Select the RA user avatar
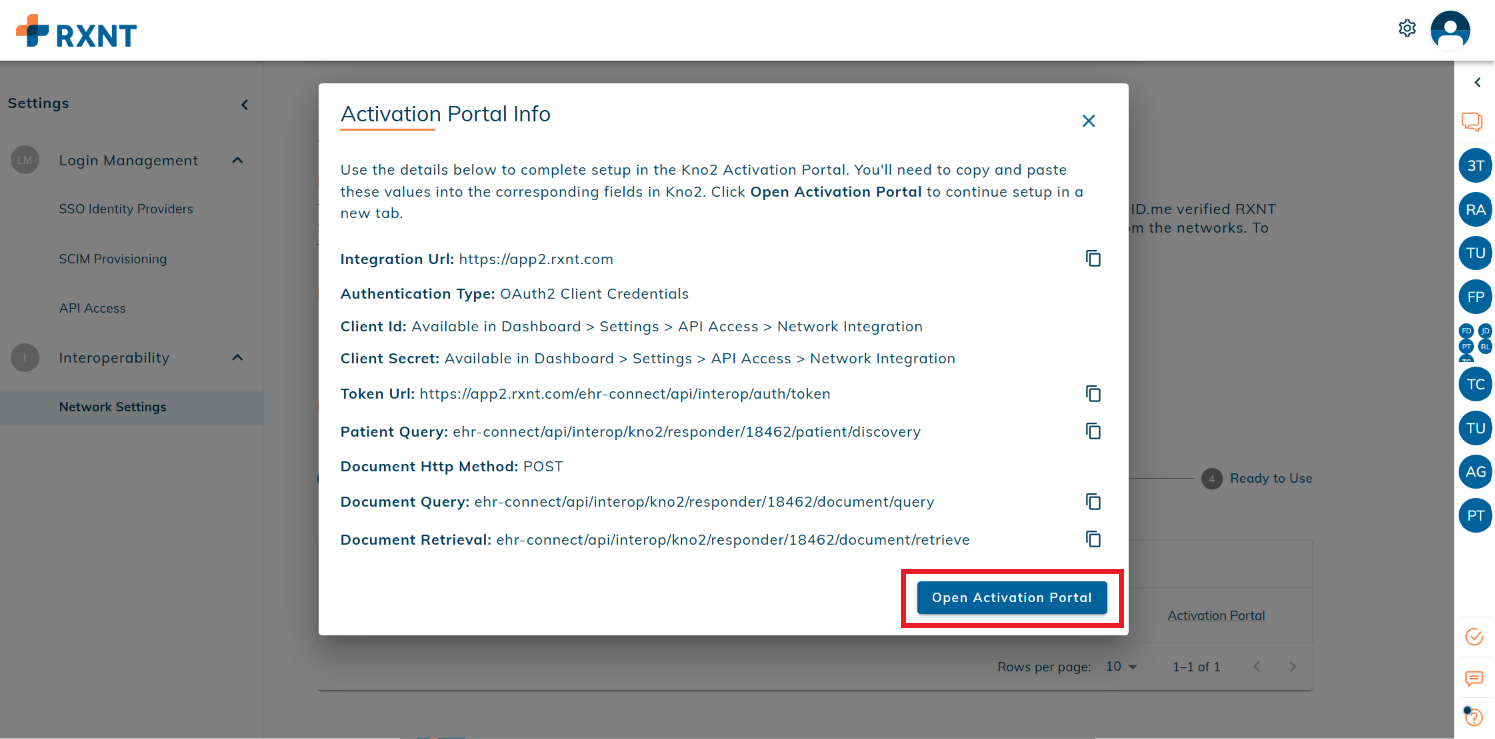The height and width of the screenshot is (739, 1495). 1476,210
